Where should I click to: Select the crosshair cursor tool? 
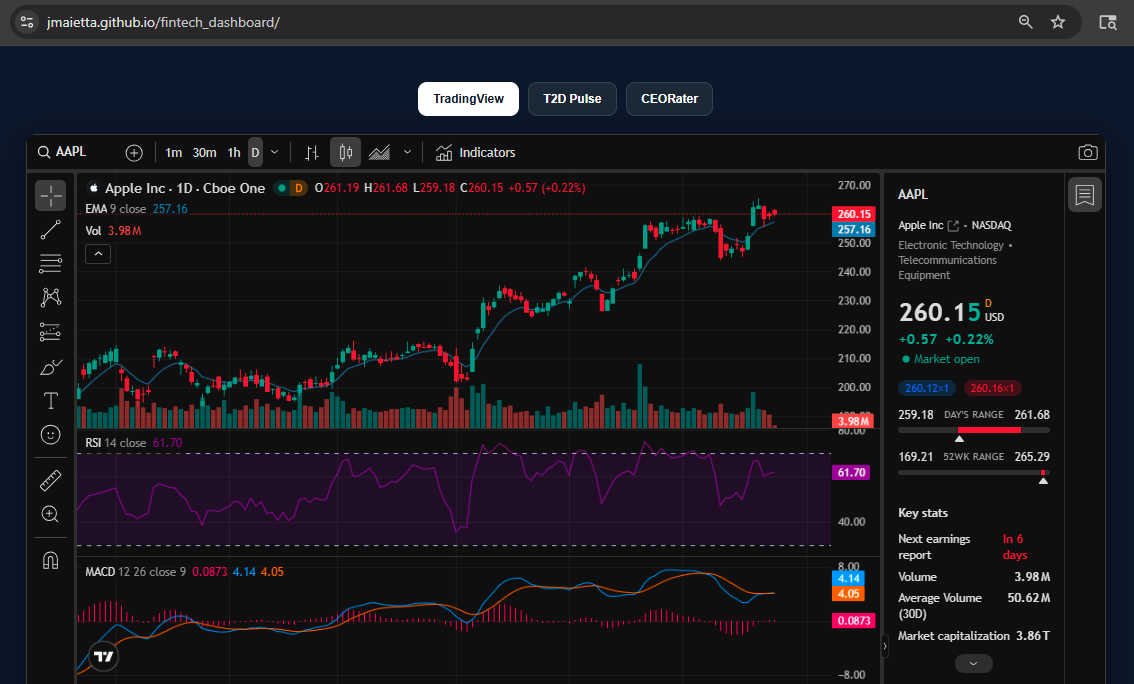click(51, 195)
